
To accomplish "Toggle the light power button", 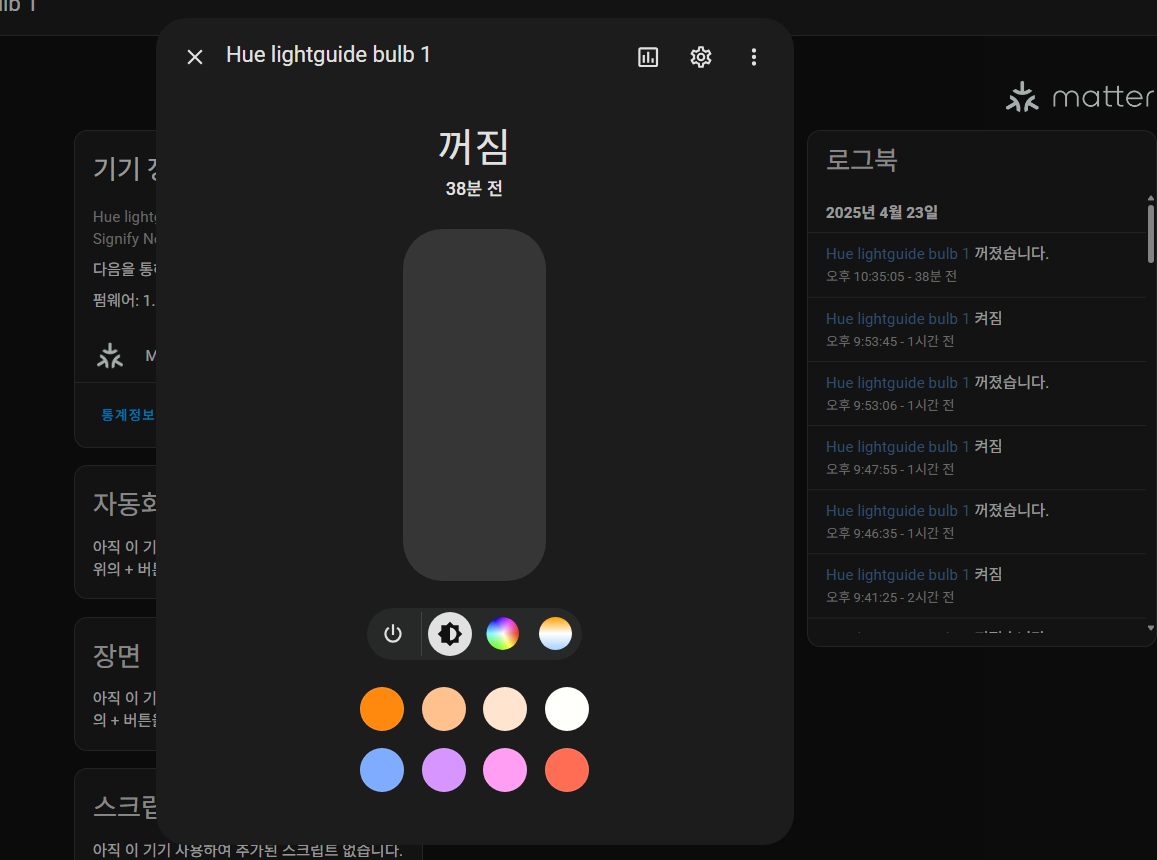I will 393,634.
